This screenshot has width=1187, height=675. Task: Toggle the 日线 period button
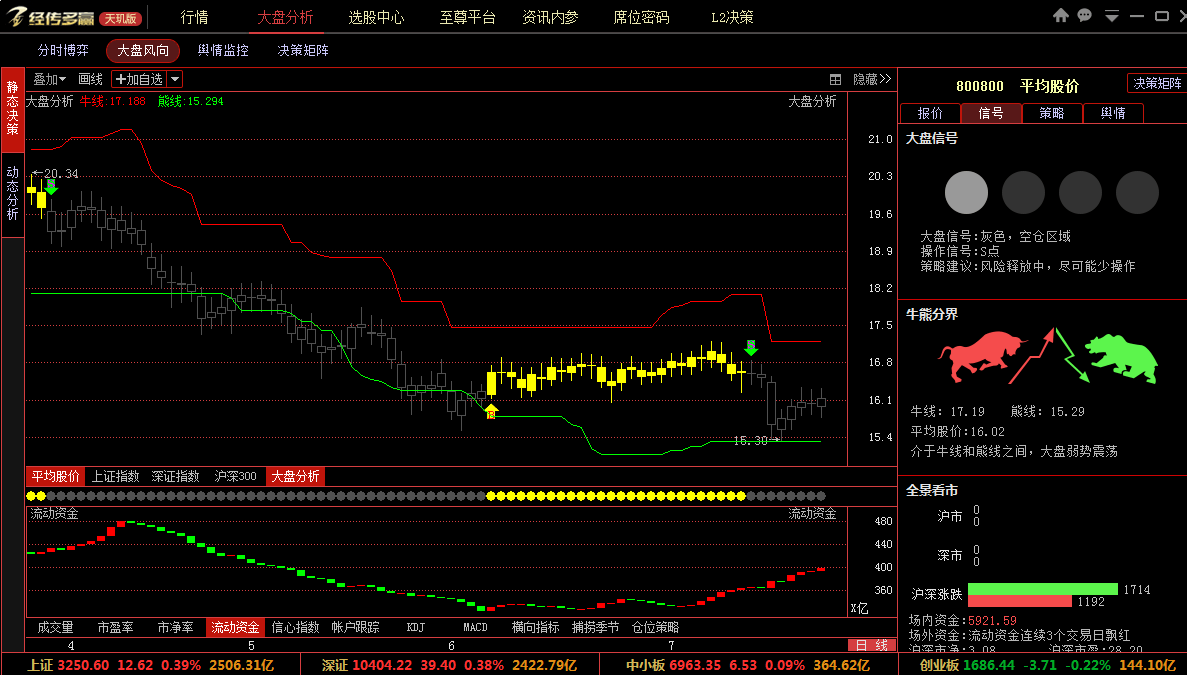click(871, 645)
